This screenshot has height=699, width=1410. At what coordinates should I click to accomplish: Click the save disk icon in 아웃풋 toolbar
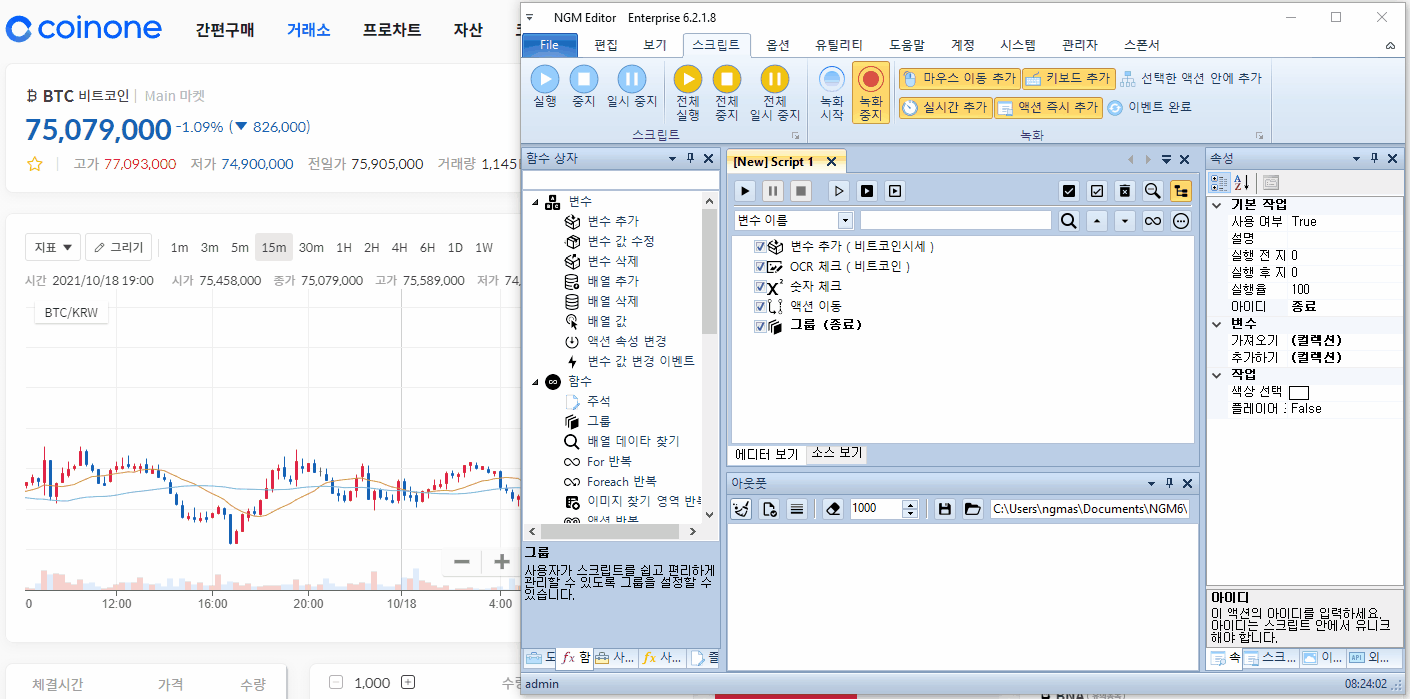(x=944, y=509)
